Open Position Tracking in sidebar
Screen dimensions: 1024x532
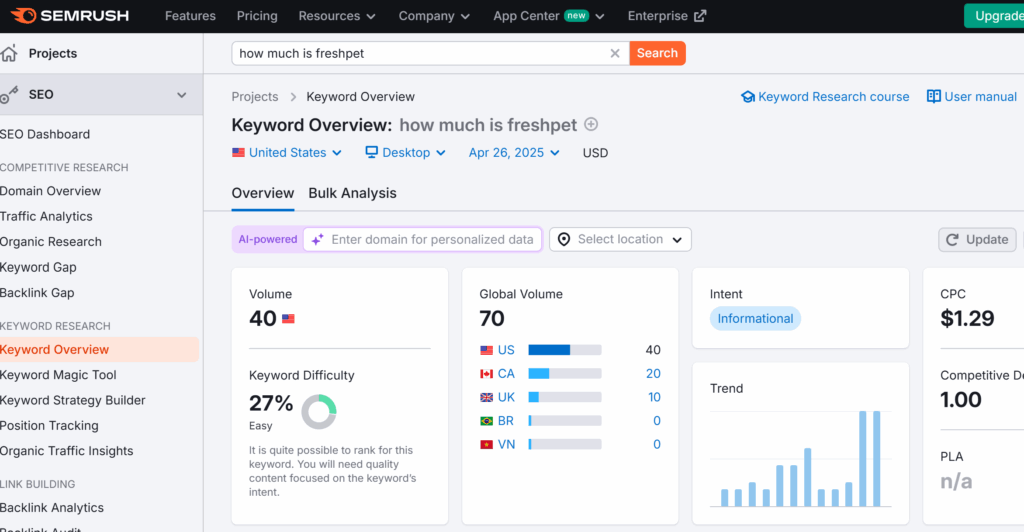click(49, 426)
